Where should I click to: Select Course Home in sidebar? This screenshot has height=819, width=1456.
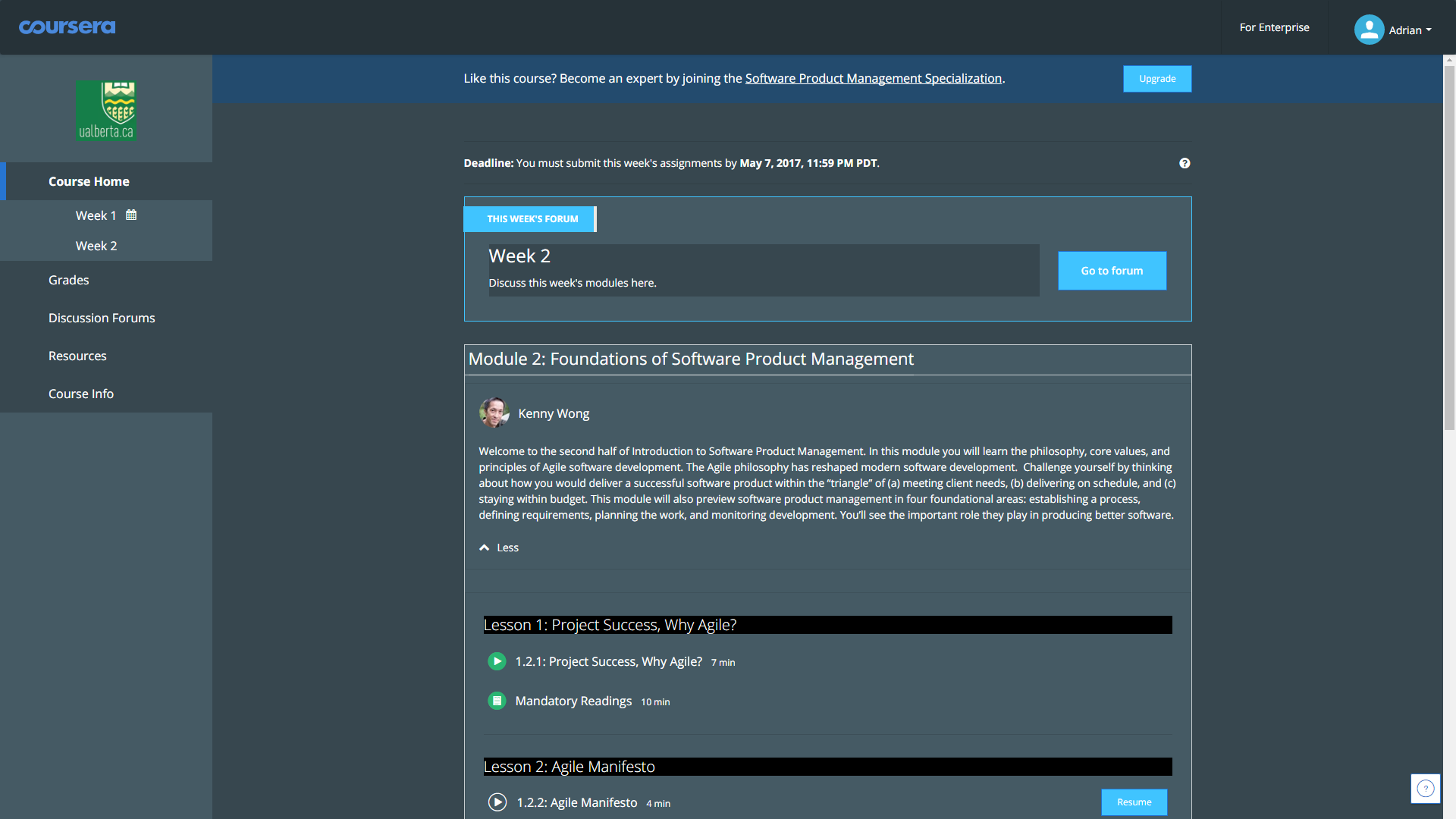pyautogui.click(x=106, y=181)
